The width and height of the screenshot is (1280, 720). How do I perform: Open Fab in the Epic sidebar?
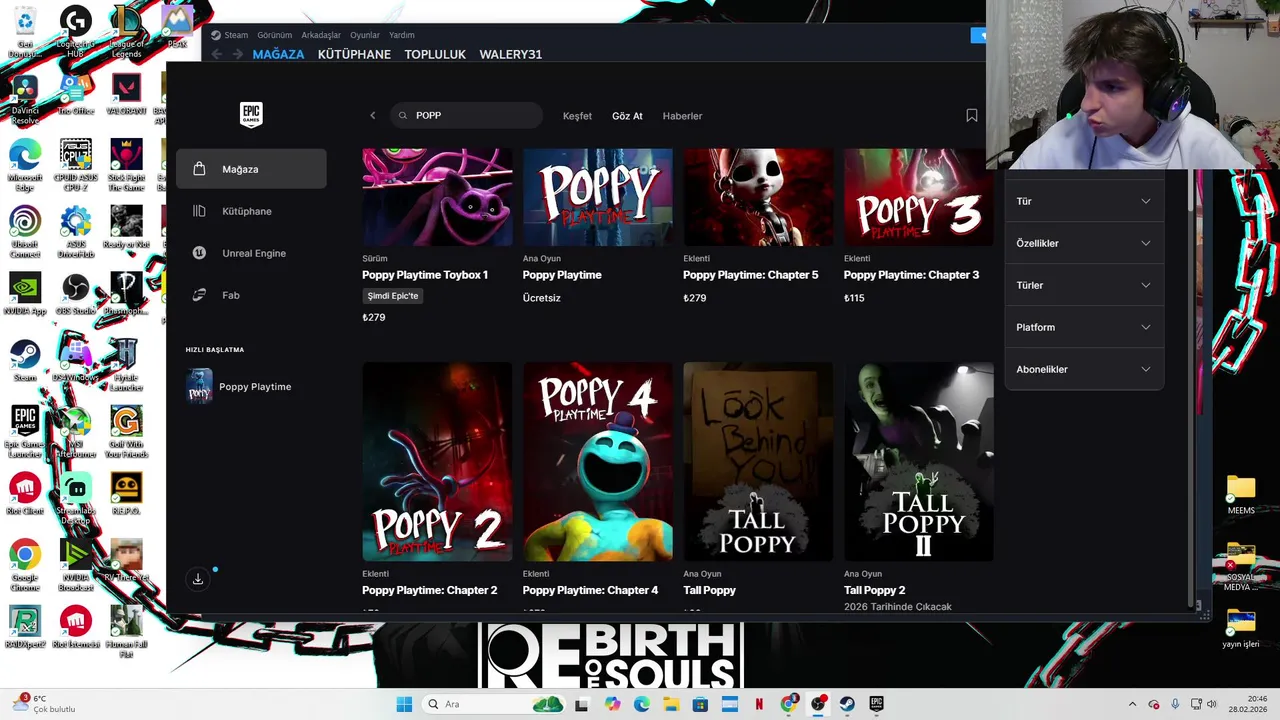click(251, 295)
